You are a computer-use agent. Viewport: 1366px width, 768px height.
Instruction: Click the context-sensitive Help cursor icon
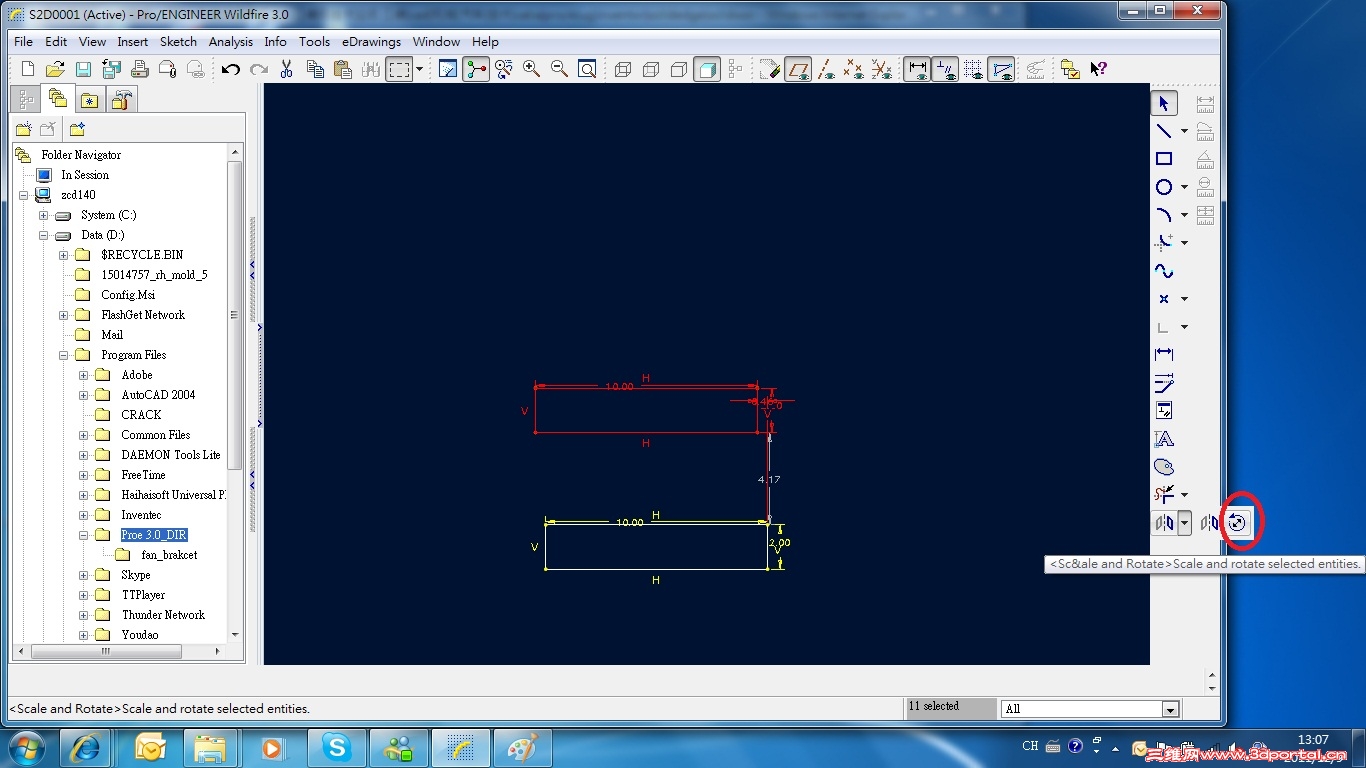coord(1098,69)
